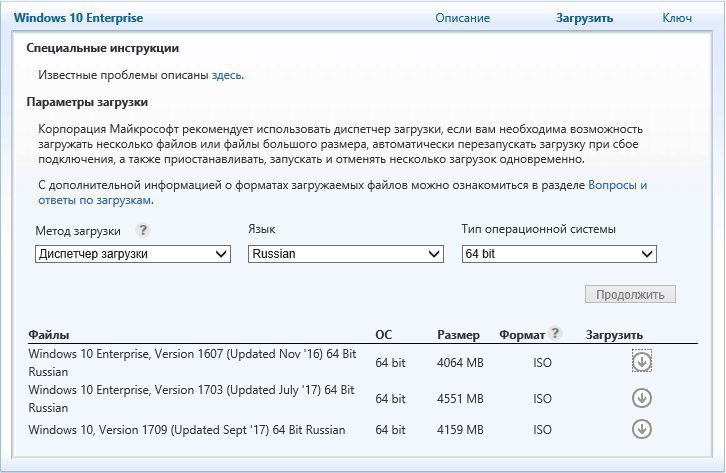Viewport: 726px width, 473px height.
Task: Select the Version 1703 file name text
Action: pos(191,398)
